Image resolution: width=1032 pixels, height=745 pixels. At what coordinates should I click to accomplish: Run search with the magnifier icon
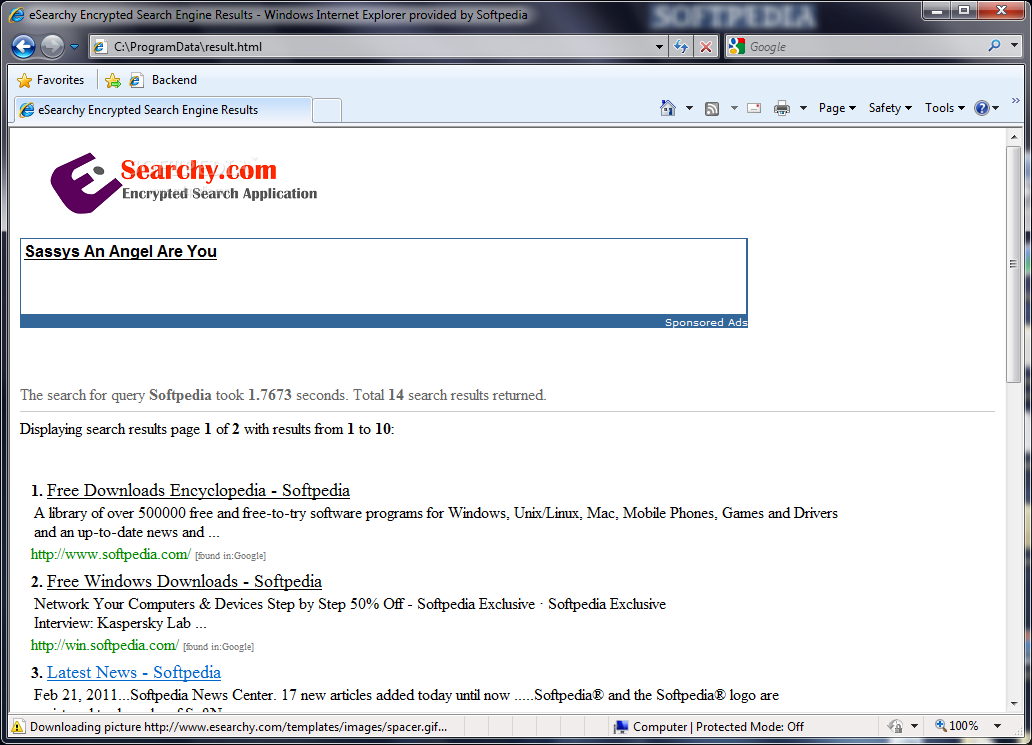[x=994, y=45]
